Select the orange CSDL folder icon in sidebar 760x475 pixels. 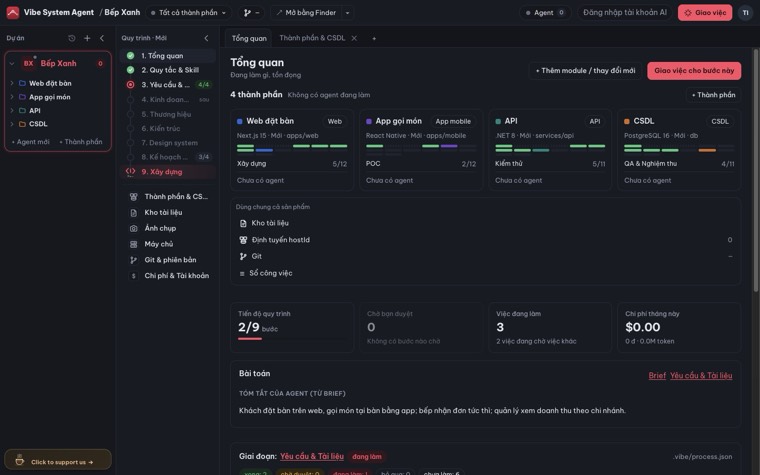pyautogui.click(x=22, y=124)
